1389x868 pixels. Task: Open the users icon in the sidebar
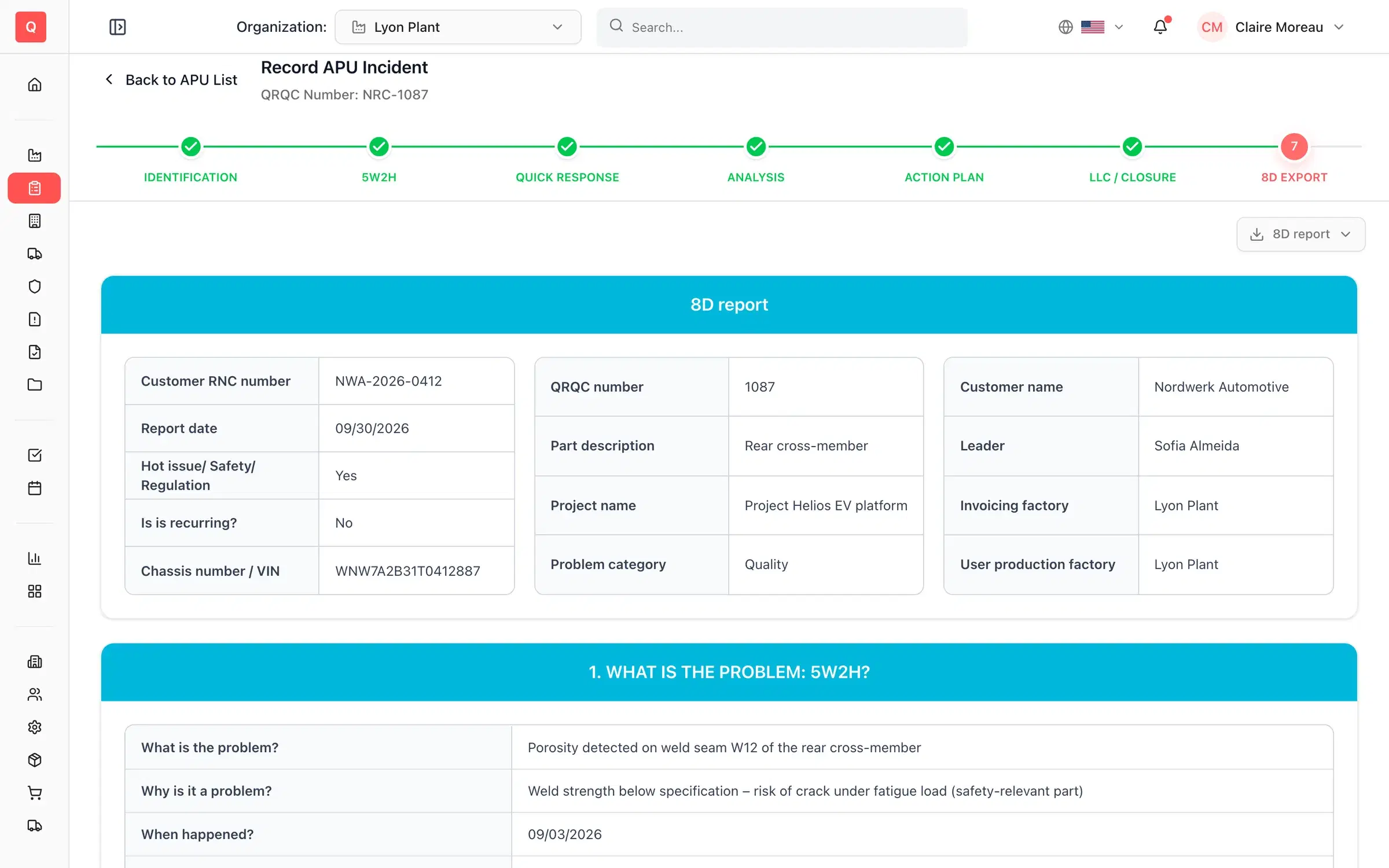coord(35,694)
